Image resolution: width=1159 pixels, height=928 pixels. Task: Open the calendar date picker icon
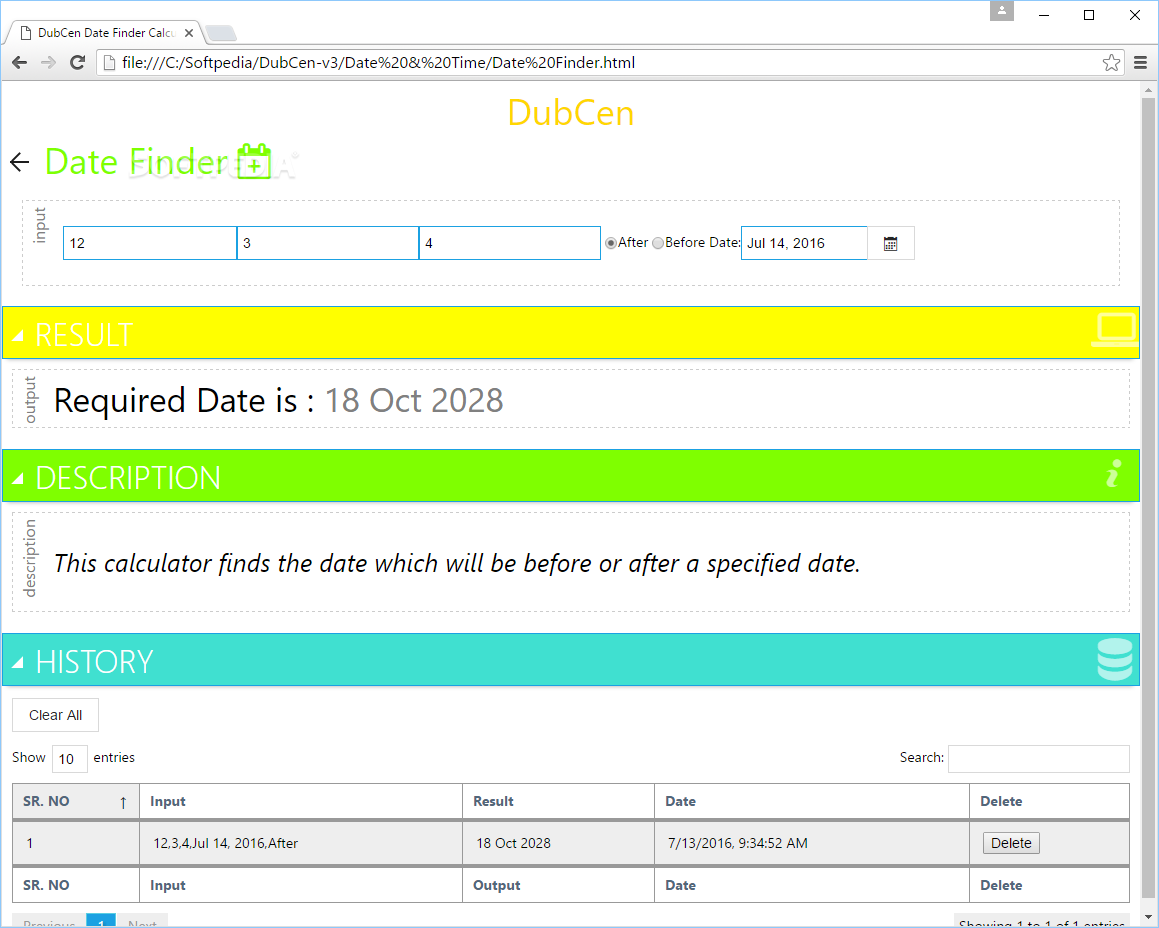point(890,243)
